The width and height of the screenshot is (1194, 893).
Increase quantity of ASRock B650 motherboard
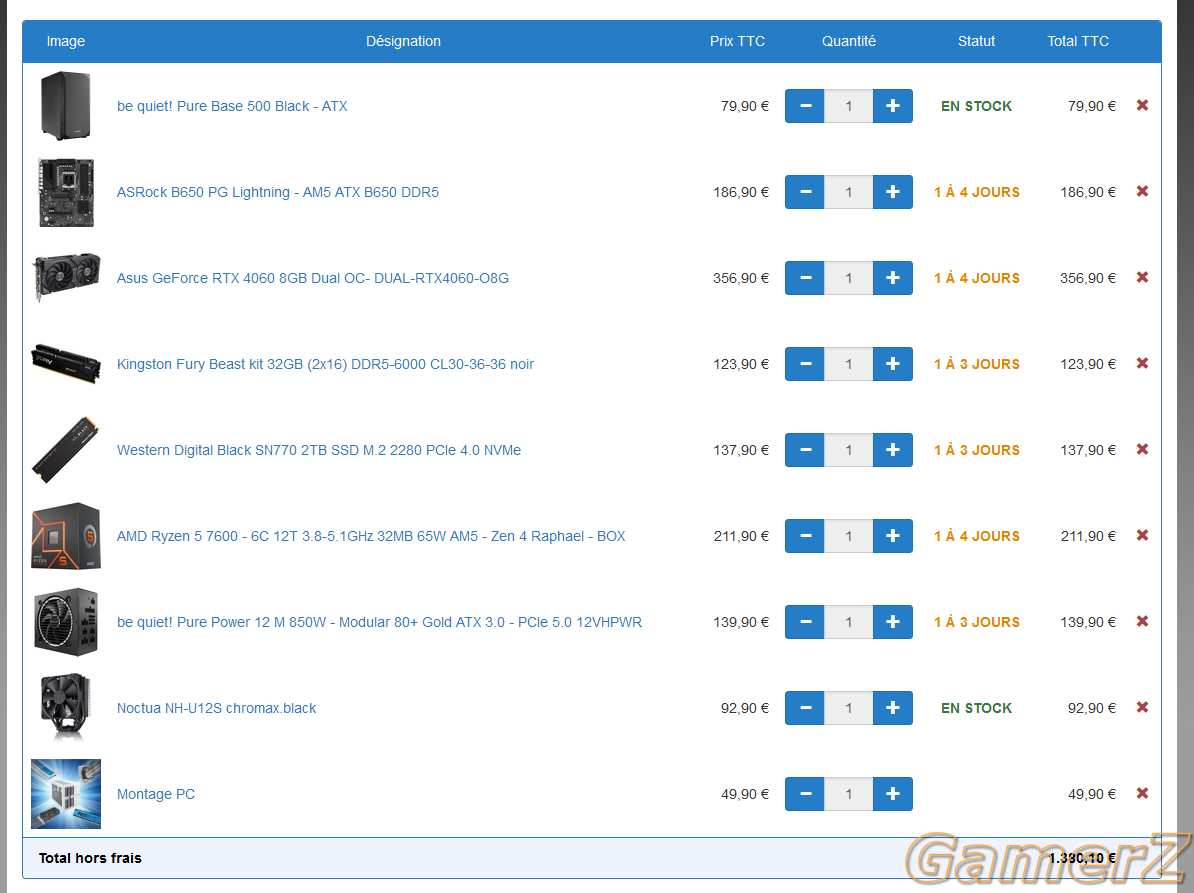point(892,192)
